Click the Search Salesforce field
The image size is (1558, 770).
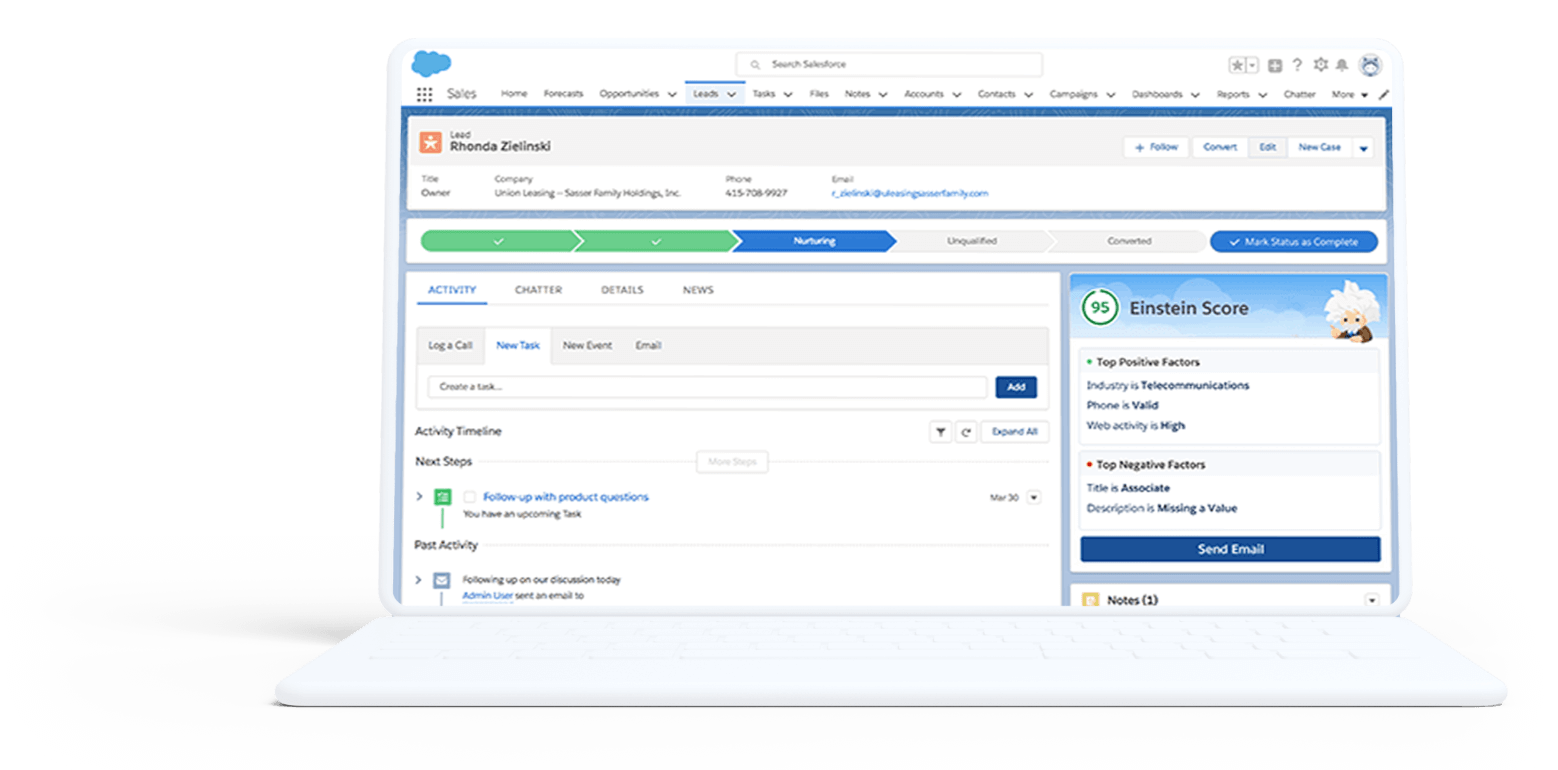(x=889, y=64)
